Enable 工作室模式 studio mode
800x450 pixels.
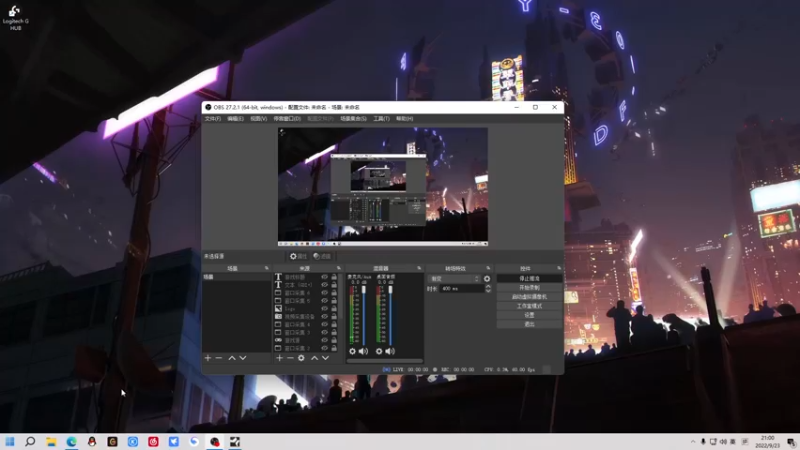click(x=529, y=306)
